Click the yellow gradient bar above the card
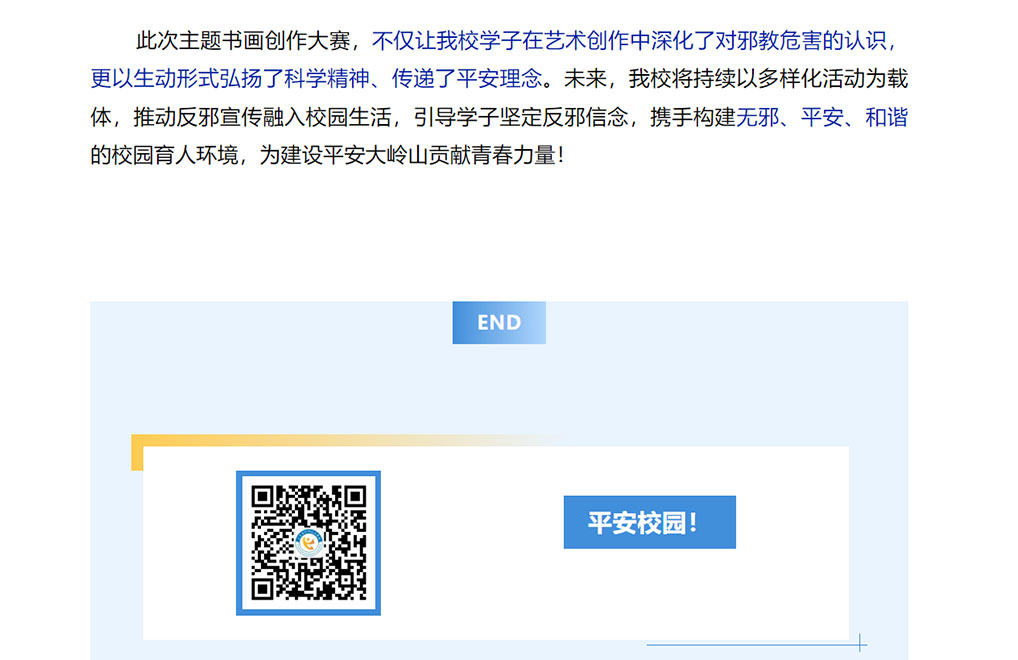The height and width of the screenshot is (660, 1018). [351, 441]
